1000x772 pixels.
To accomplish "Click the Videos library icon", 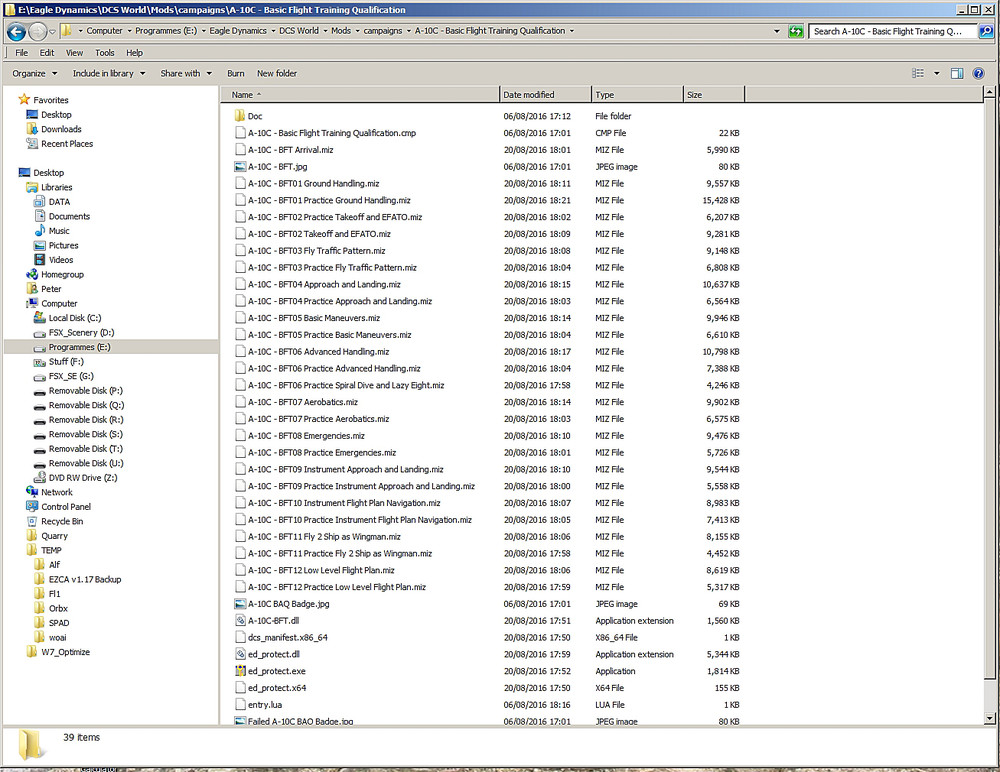I will click(x=40, y=260).
